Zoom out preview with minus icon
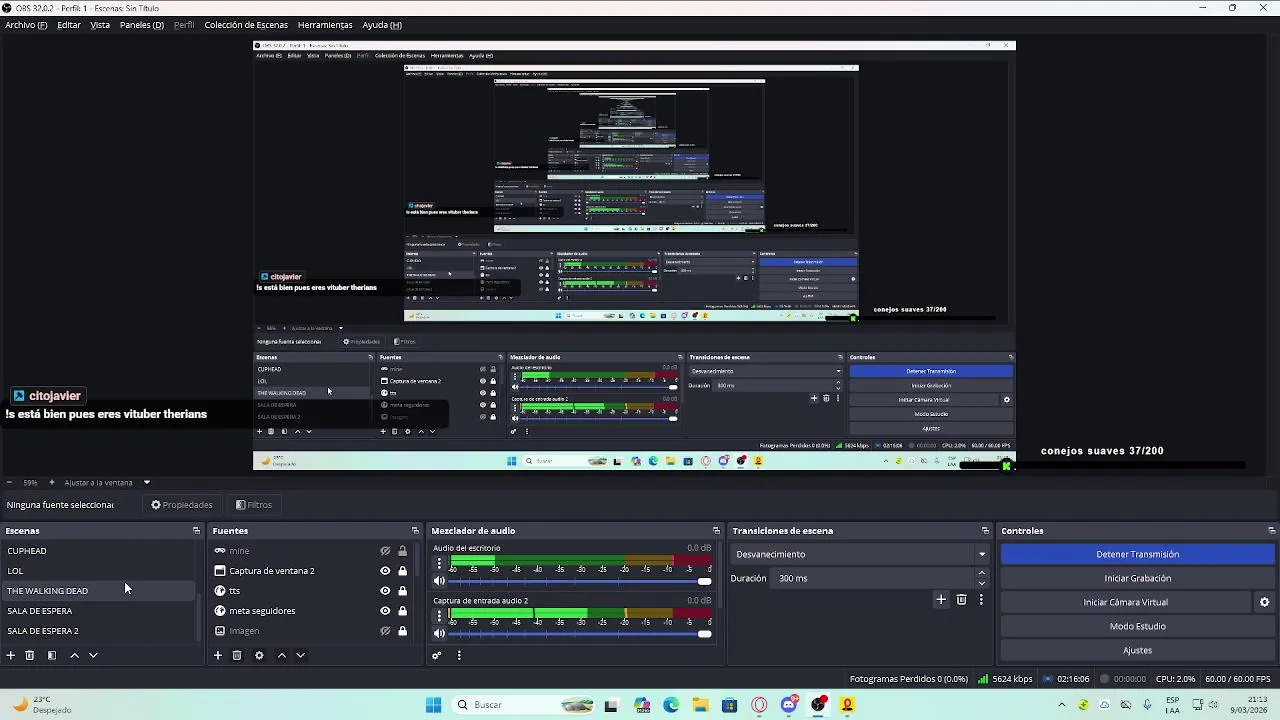Screen dimensions: 1280x720 tap(9, 482)
